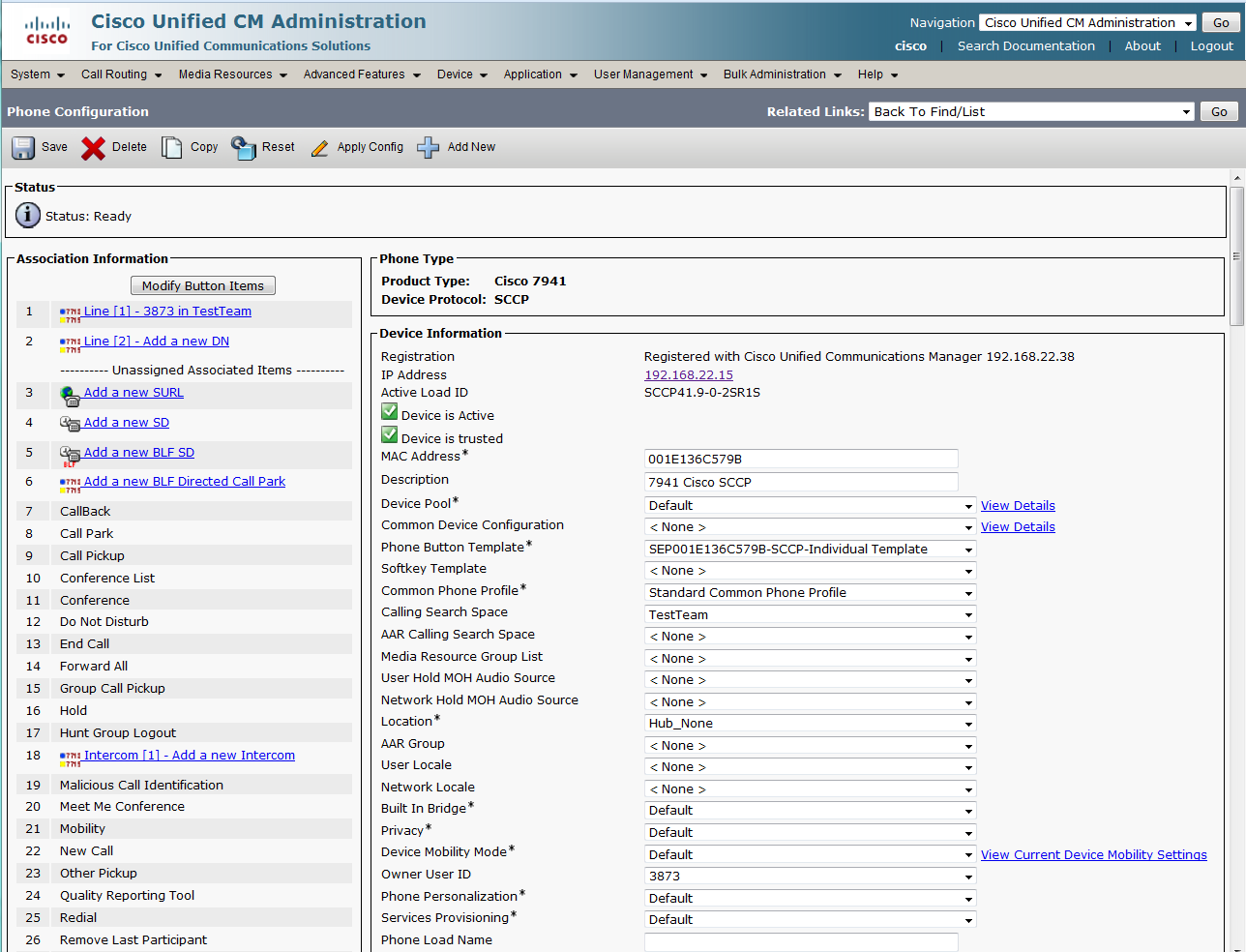Click the Reset phone icon

tap(243, 148)
